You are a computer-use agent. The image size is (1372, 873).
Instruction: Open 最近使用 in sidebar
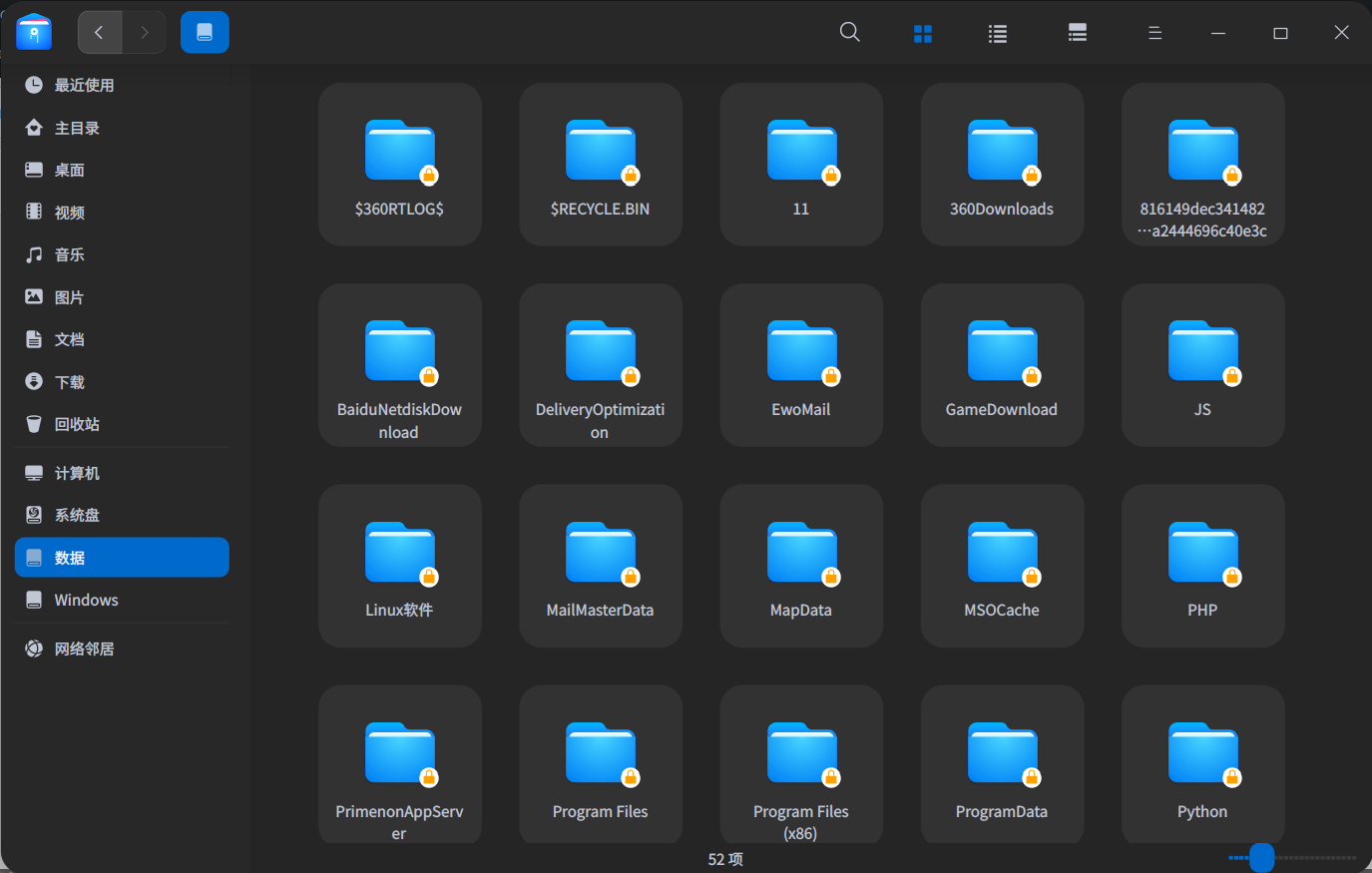pos(122,85)
